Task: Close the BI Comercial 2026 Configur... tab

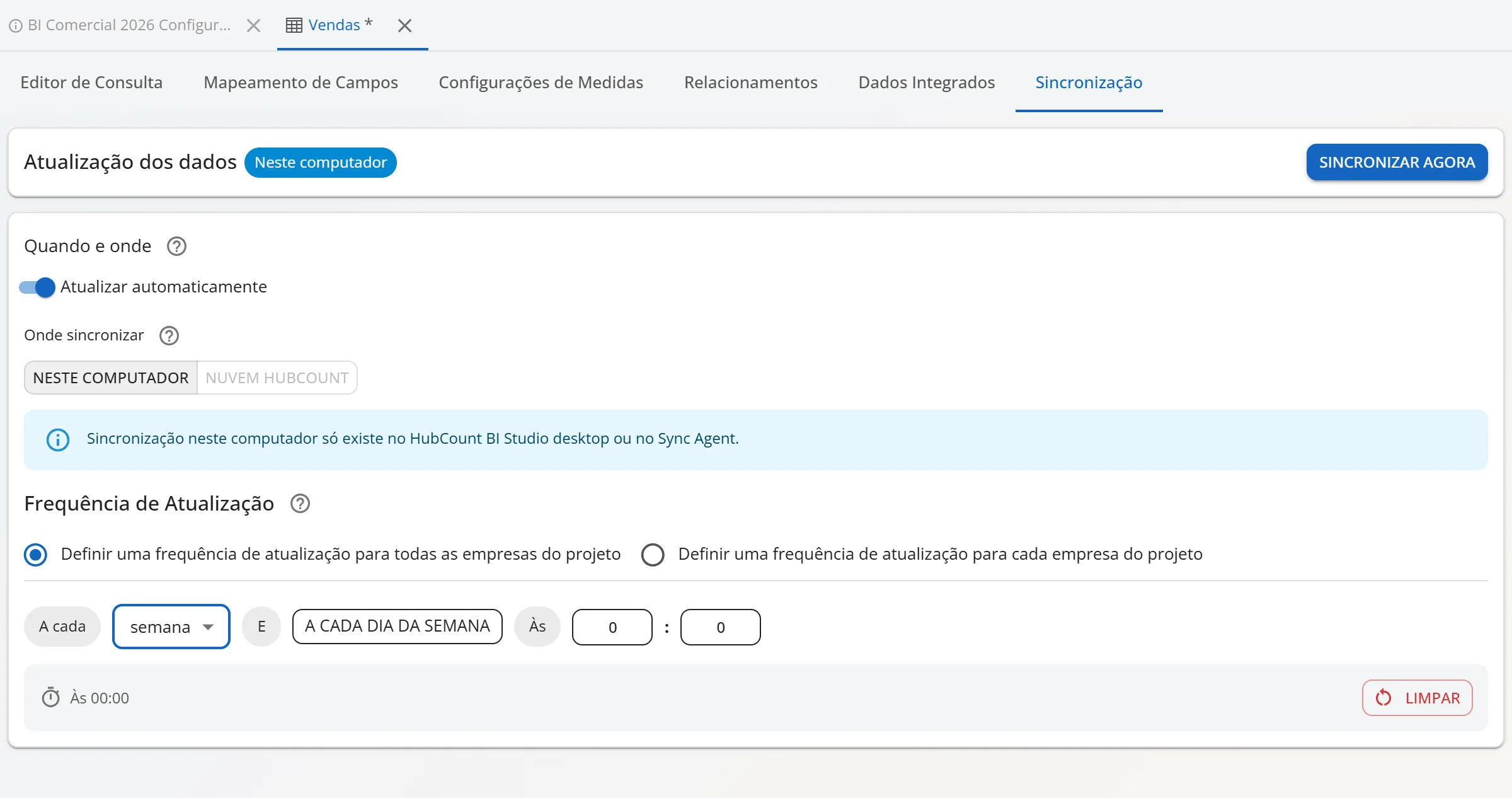Action: [x=253, y=25]
